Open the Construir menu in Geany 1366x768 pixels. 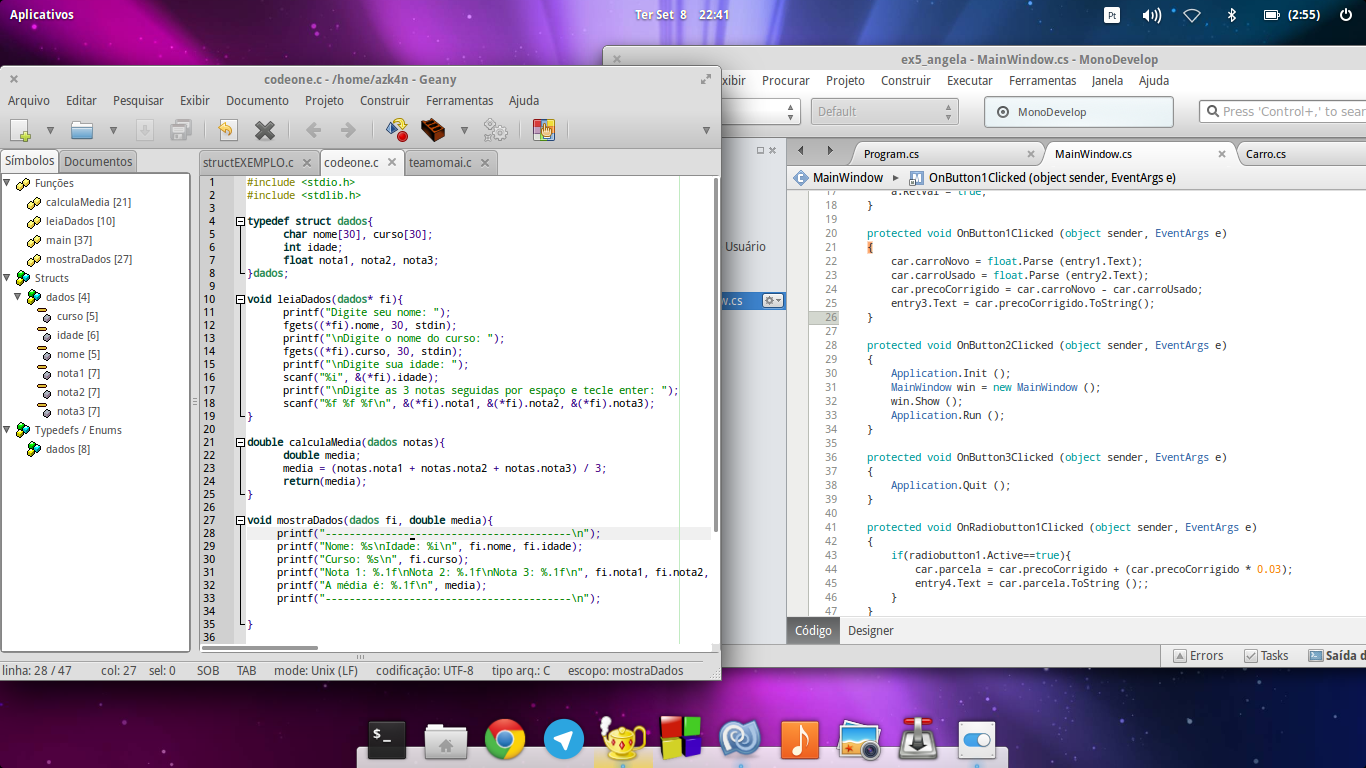point(385,100)
